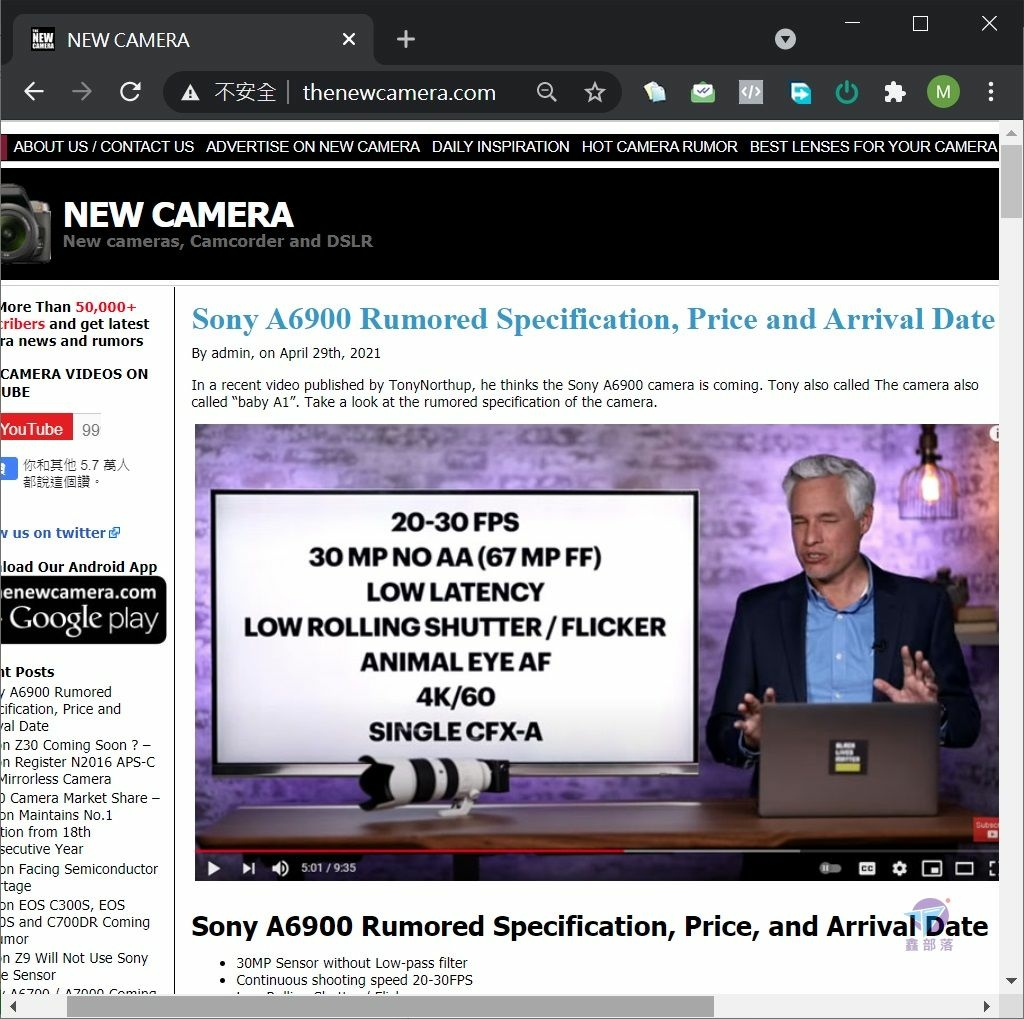Open ADVERTISE ON NEW CAMERA menu item

point(313,147)
